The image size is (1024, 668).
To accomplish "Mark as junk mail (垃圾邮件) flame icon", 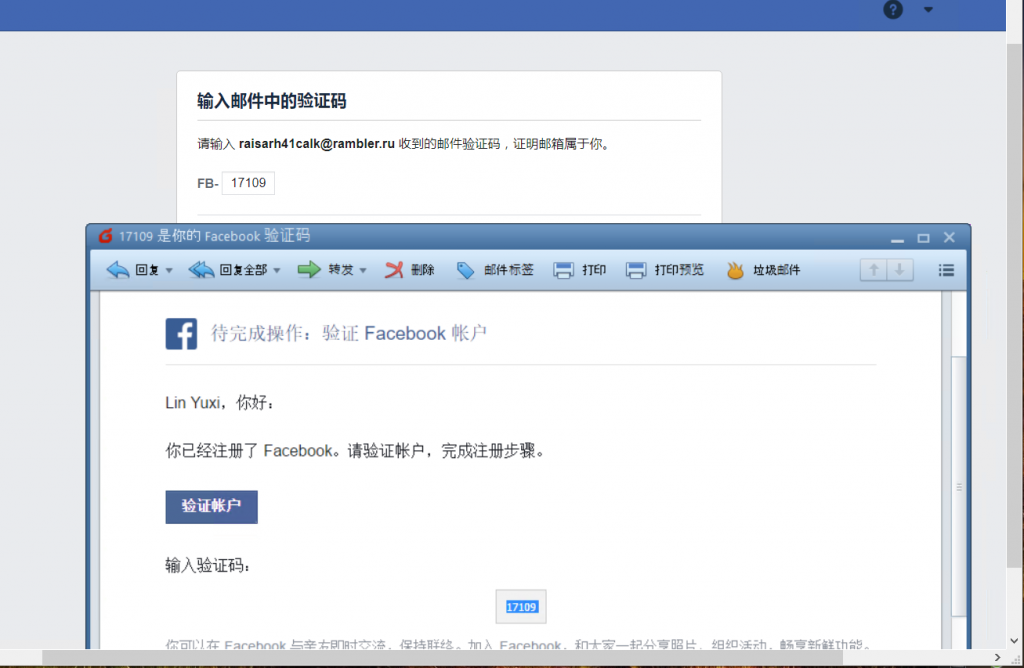I will [735, 270].
